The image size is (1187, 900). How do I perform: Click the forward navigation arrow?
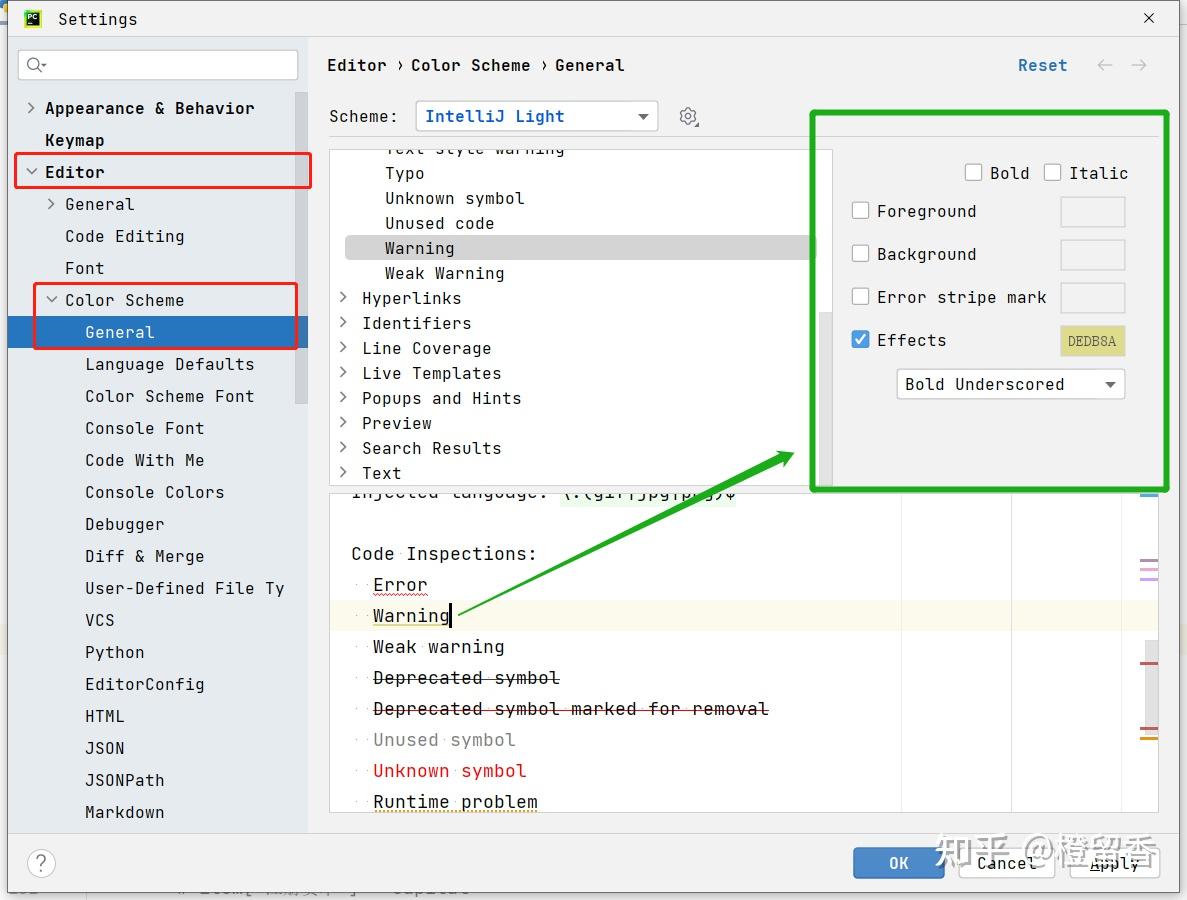1139,64
